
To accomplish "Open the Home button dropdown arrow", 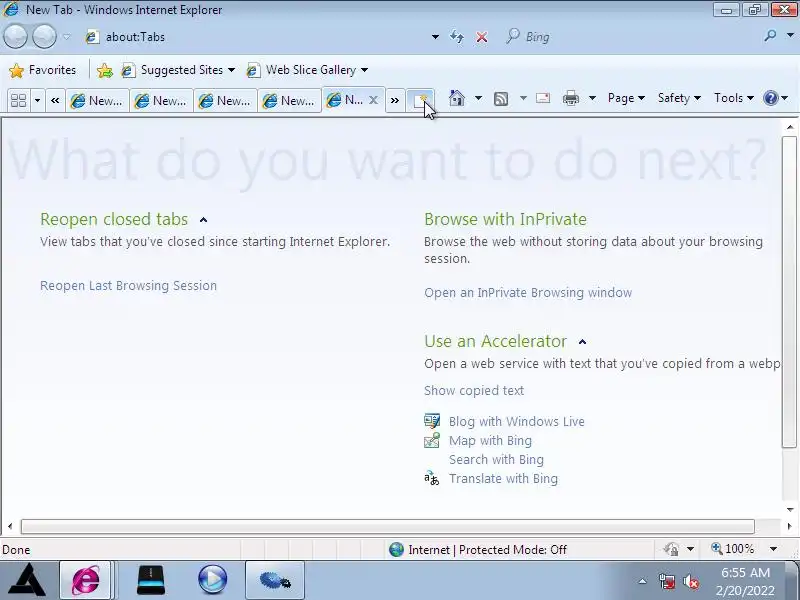I will coord(478,98).
